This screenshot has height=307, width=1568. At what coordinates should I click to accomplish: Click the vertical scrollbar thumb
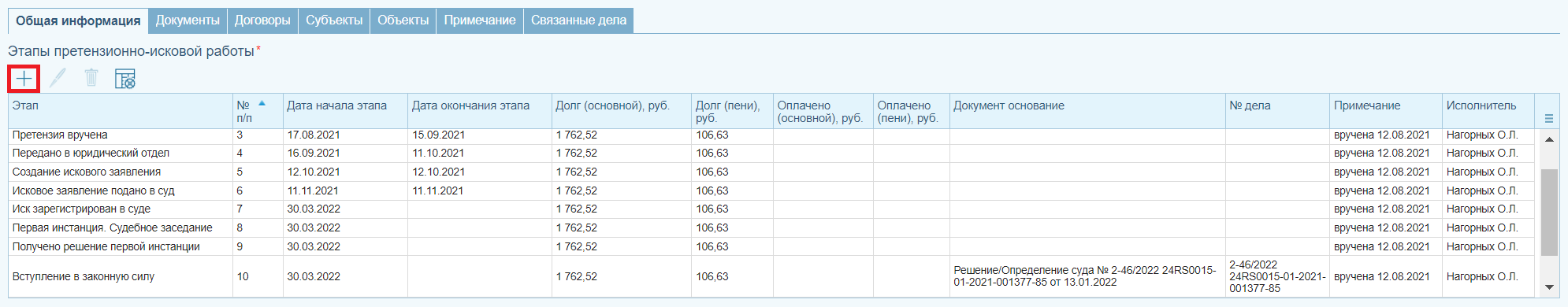click(1549, 213)
